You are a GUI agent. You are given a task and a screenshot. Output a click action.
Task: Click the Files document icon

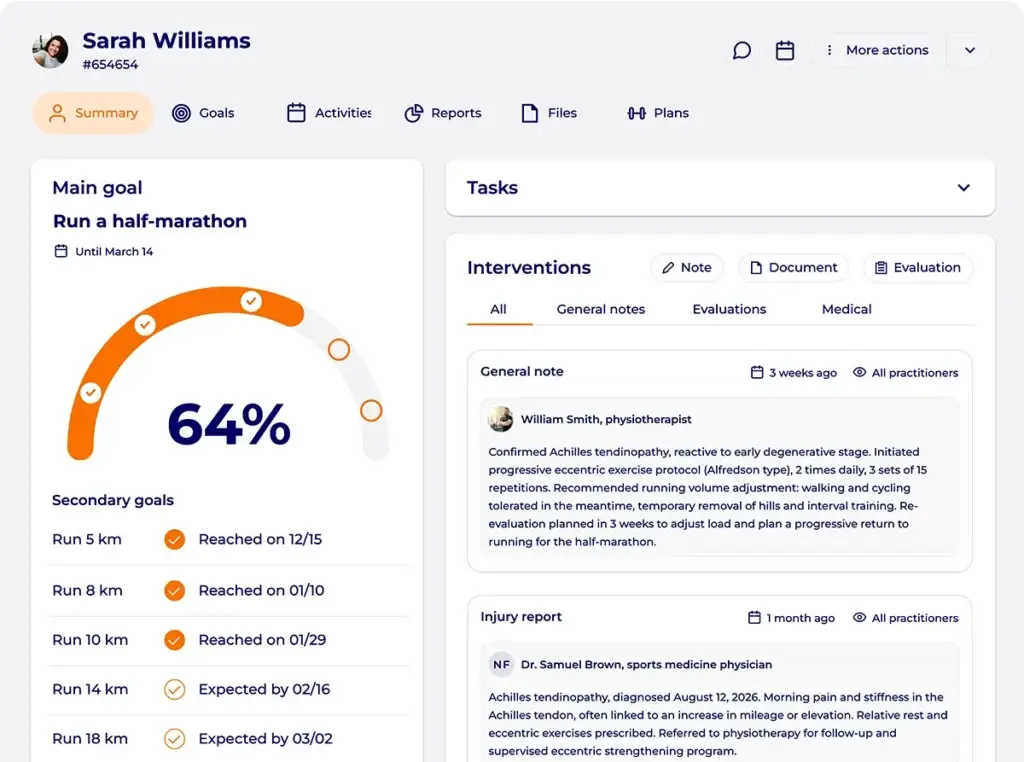[x=530, y=113]
